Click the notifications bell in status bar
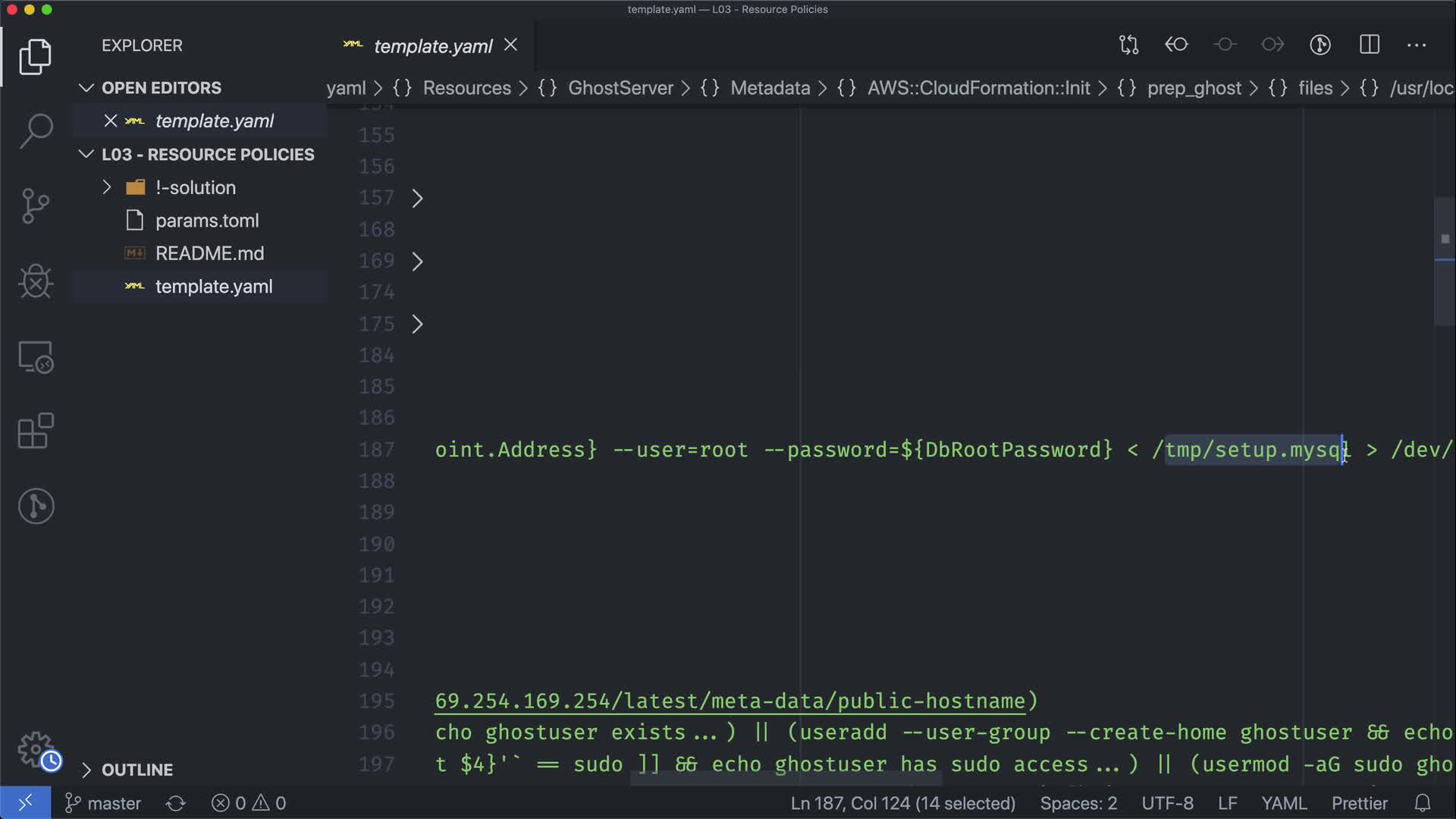Viewport: 1456px width, 819px height. (x=1423, y=803)
